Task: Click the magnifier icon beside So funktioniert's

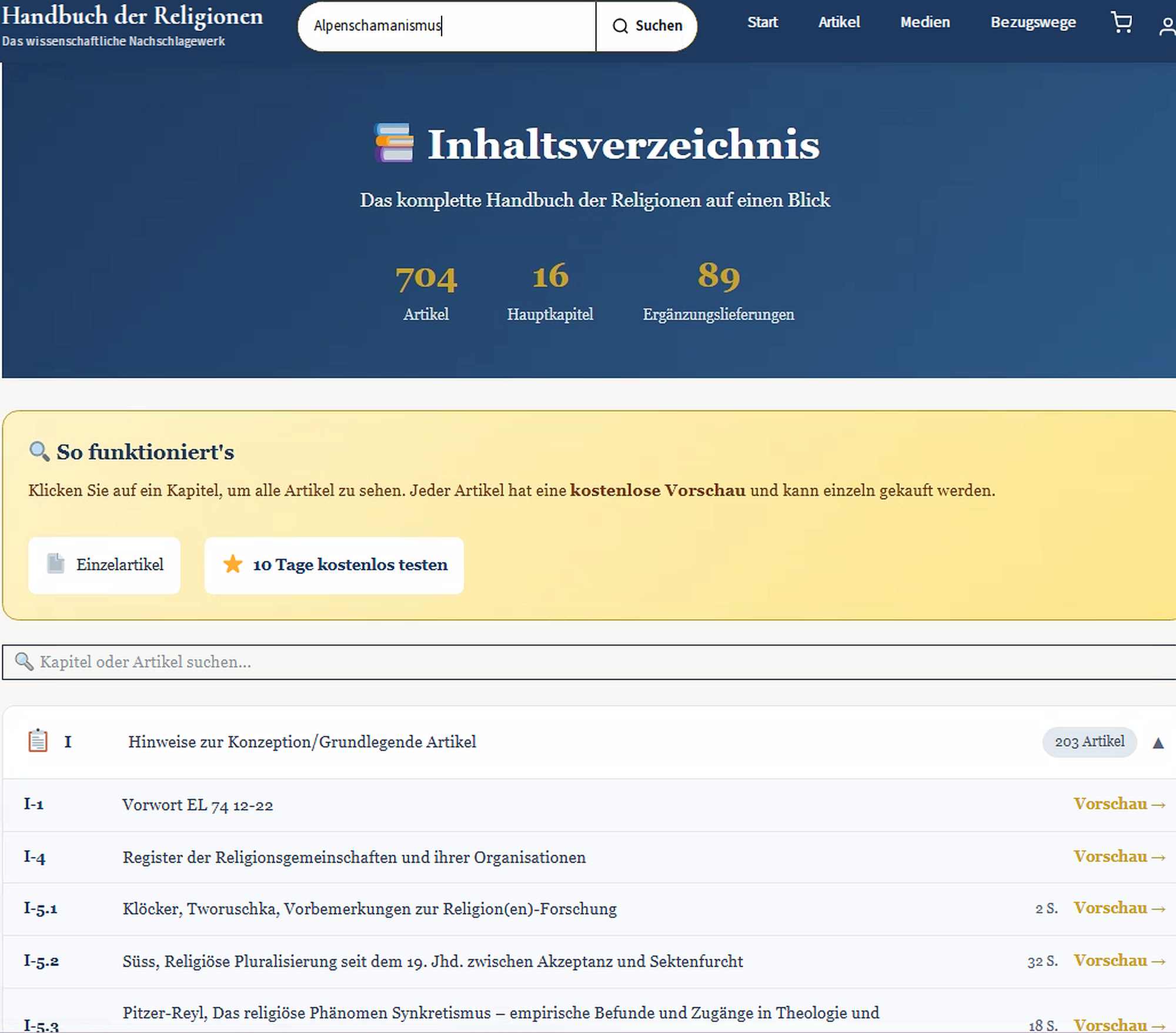Action: click(39, 451)
